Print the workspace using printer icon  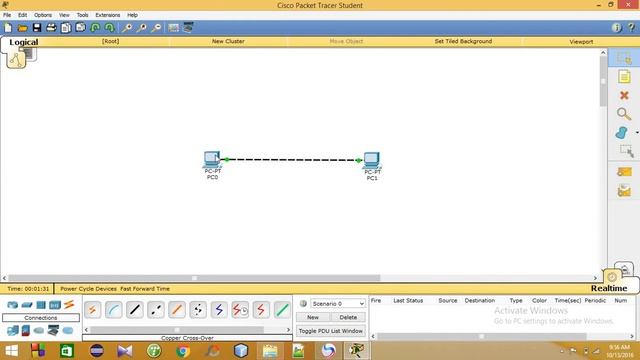click(51, 28)
